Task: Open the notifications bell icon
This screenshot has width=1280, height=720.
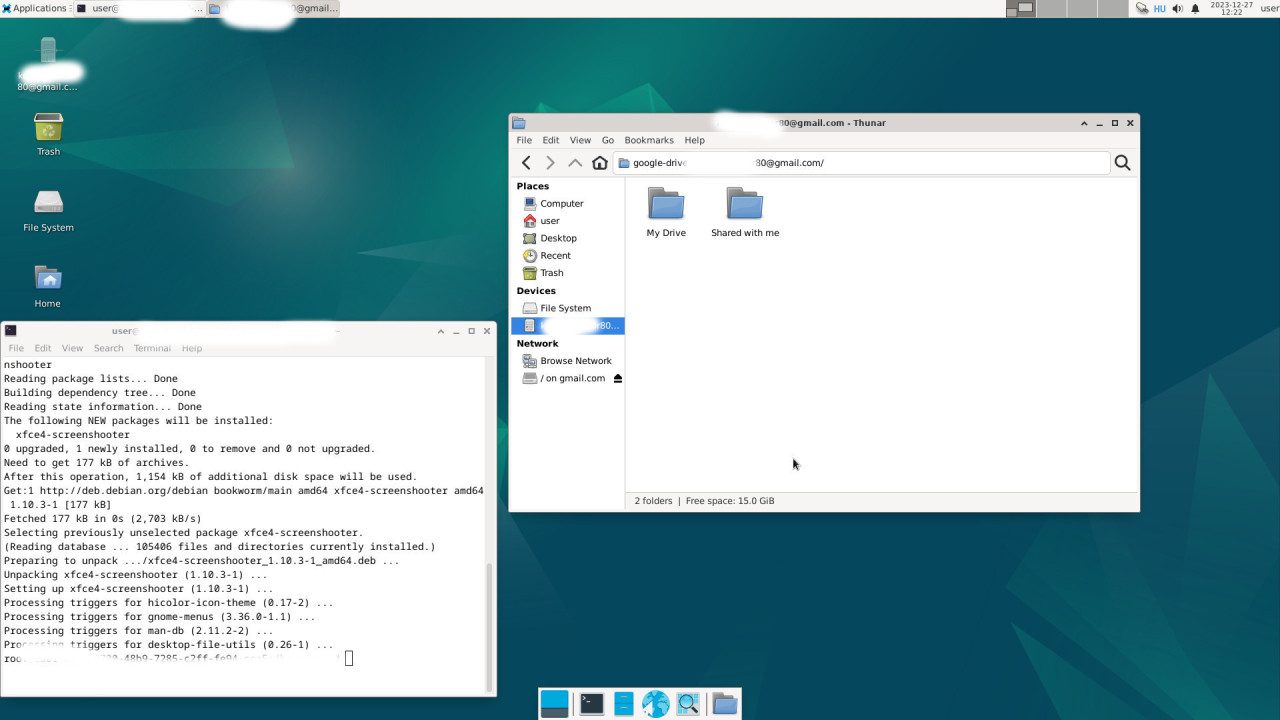Action: click(1195, 8)
